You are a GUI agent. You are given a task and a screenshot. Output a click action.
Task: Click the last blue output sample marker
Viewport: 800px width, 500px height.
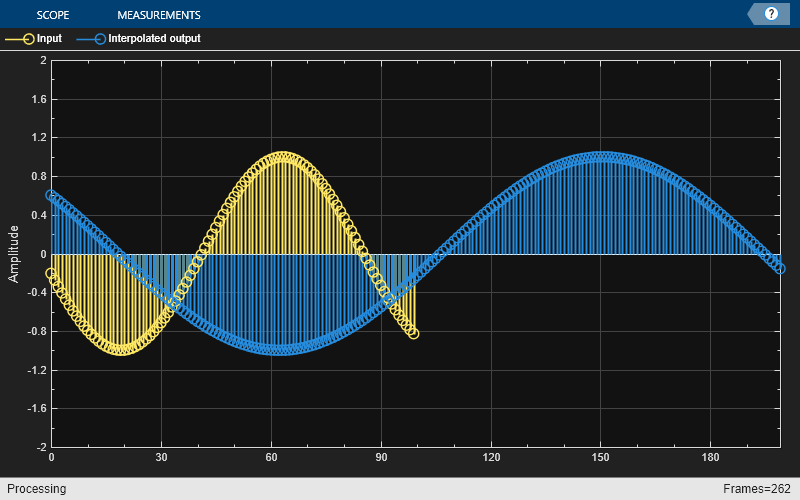779,267
